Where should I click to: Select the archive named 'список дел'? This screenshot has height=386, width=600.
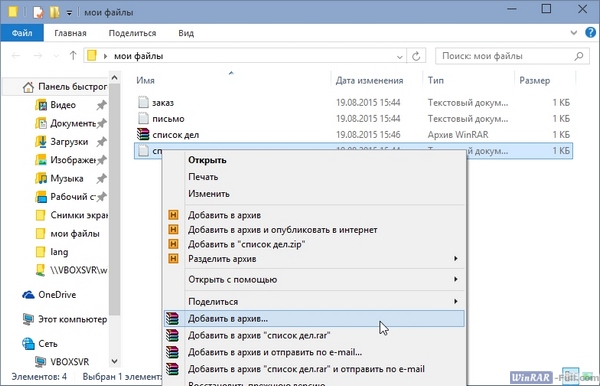[176, 135]
